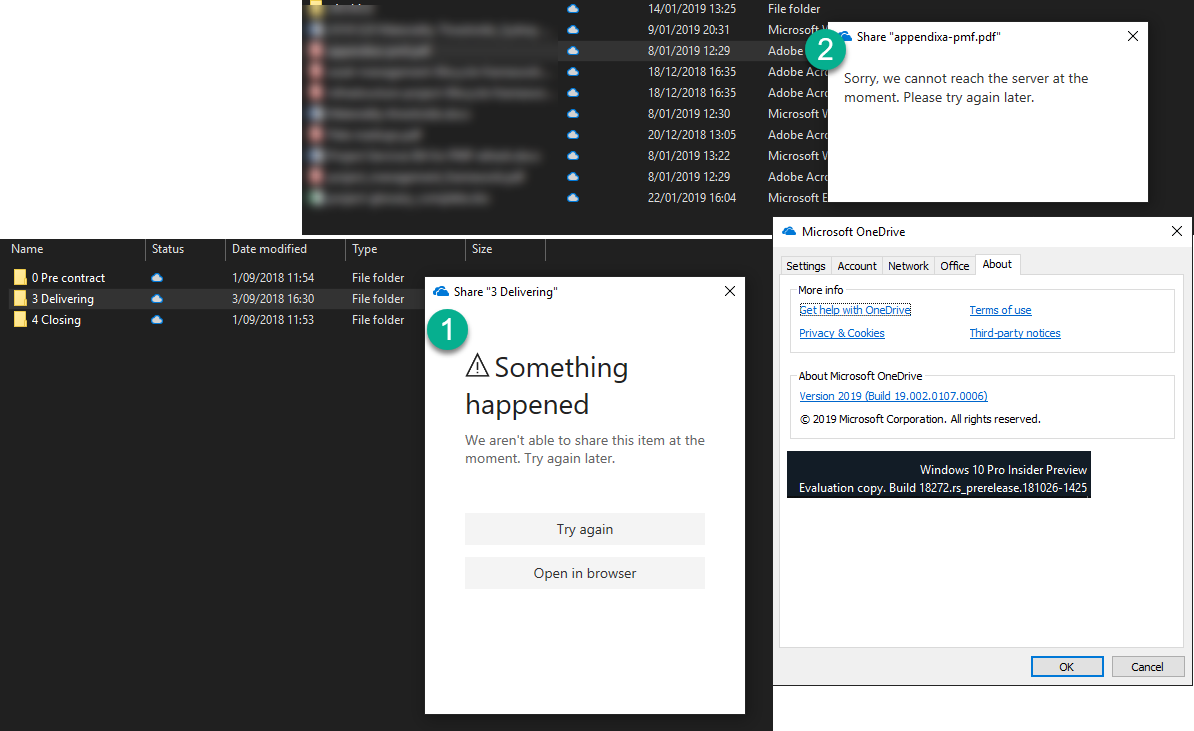
Task: Open the Settings tab in OneDrive
Action: pyautogui.click(x=806, y=266)
